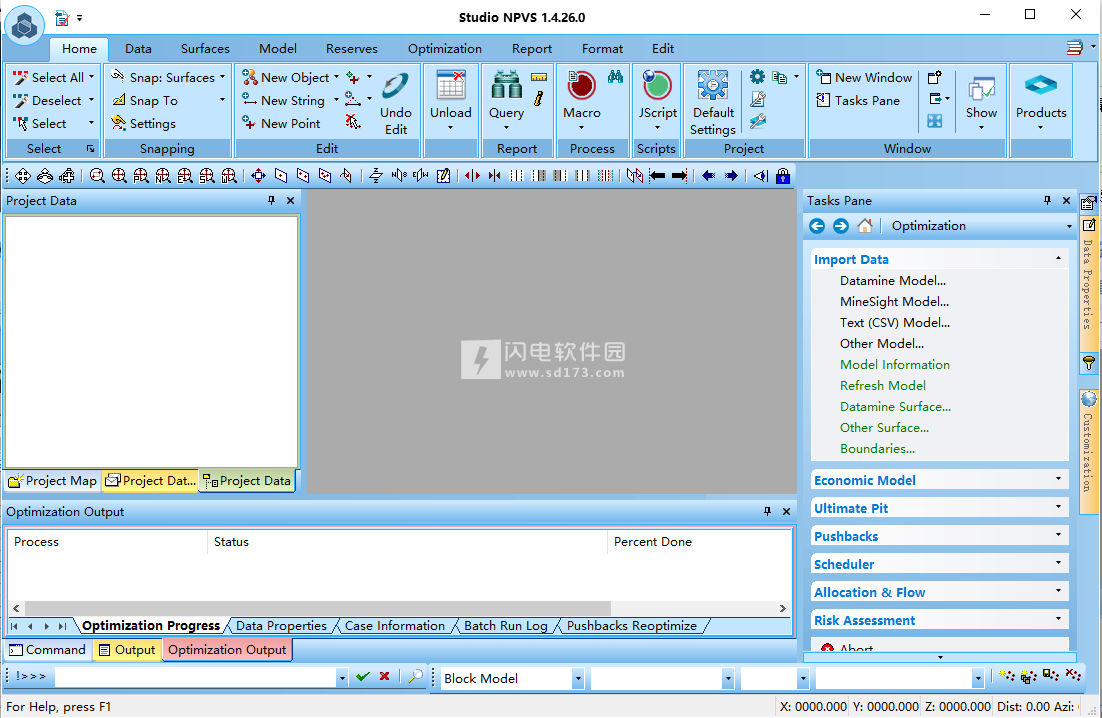Click the magnifier find icon in command bar
1102x718 pixels.
click(x=416, y=677)
